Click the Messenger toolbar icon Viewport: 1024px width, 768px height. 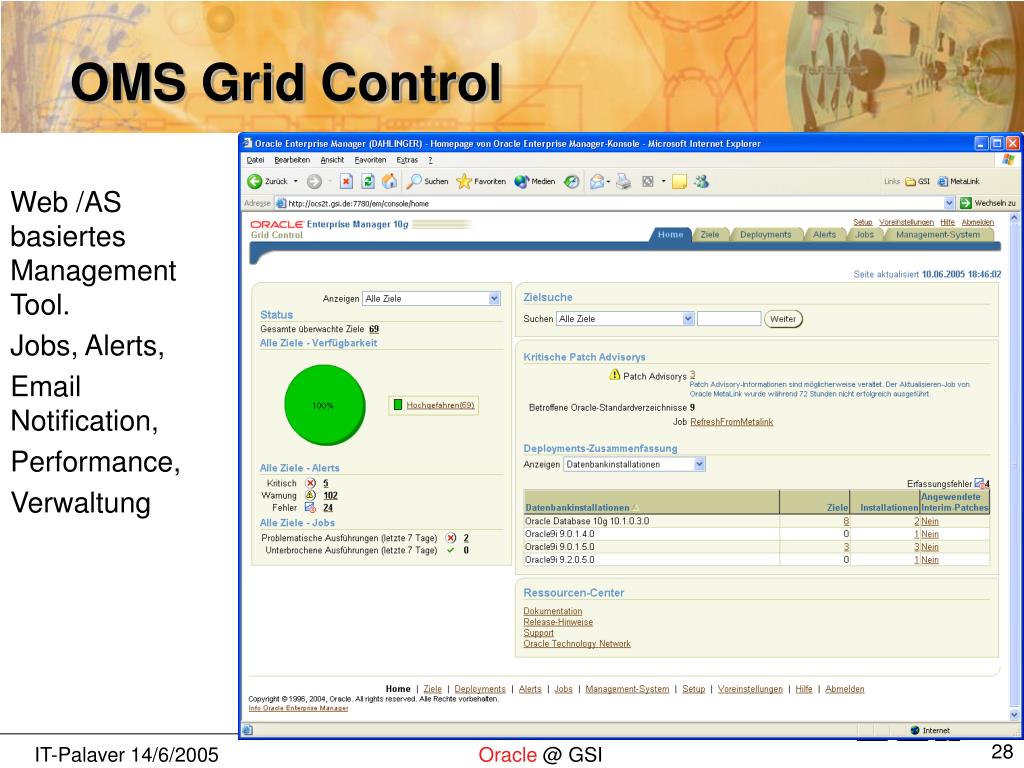coord(702,182)
